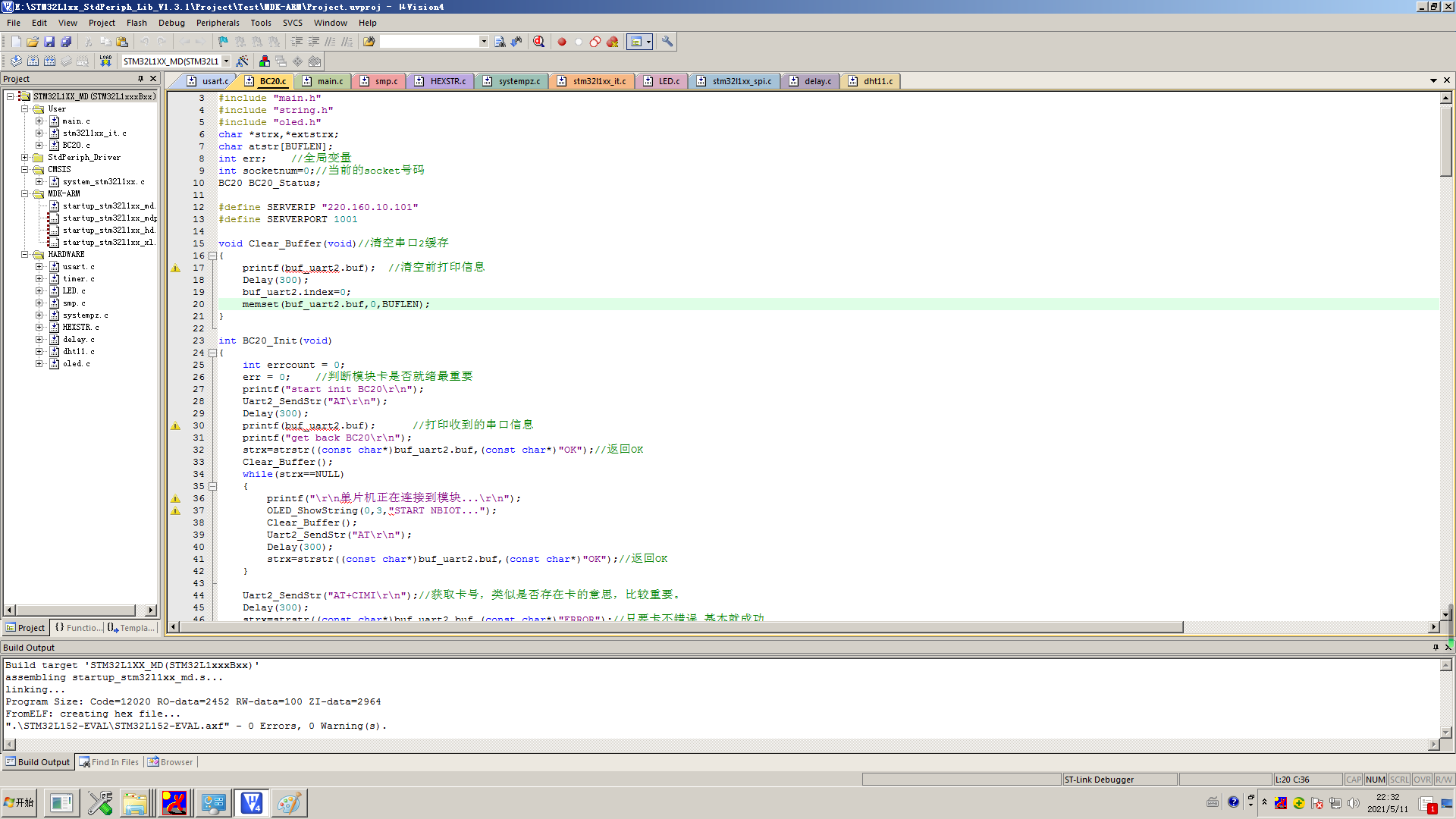
Task: Click the Window layout toolbar icon
Action: click(x=636, y=42)
